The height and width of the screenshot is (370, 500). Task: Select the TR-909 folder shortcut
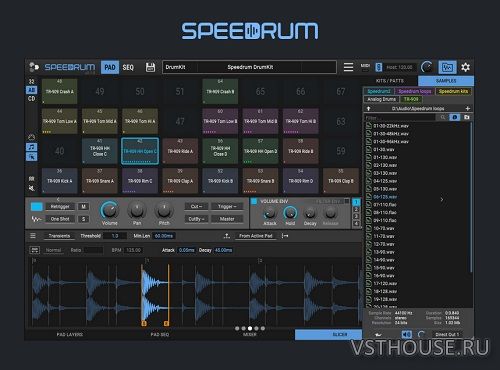pos(411,99)
